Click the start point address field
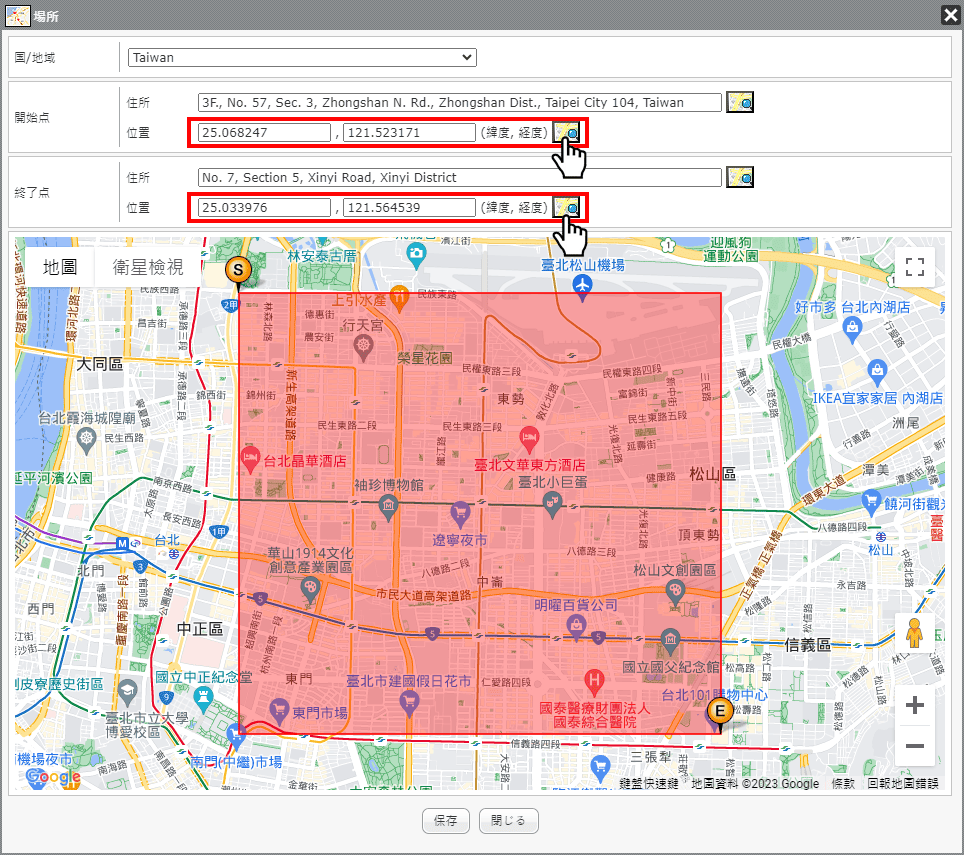Viewport: 964px width, 855px height. [459, 103]
